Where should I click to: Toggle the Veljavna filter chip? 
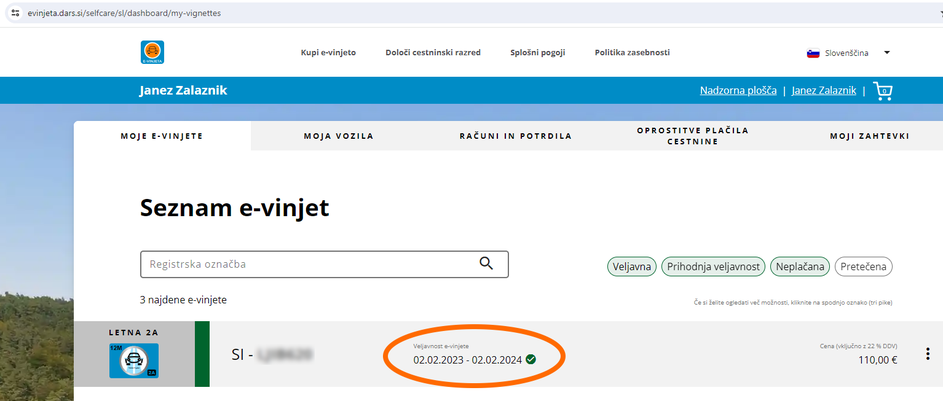632,266
